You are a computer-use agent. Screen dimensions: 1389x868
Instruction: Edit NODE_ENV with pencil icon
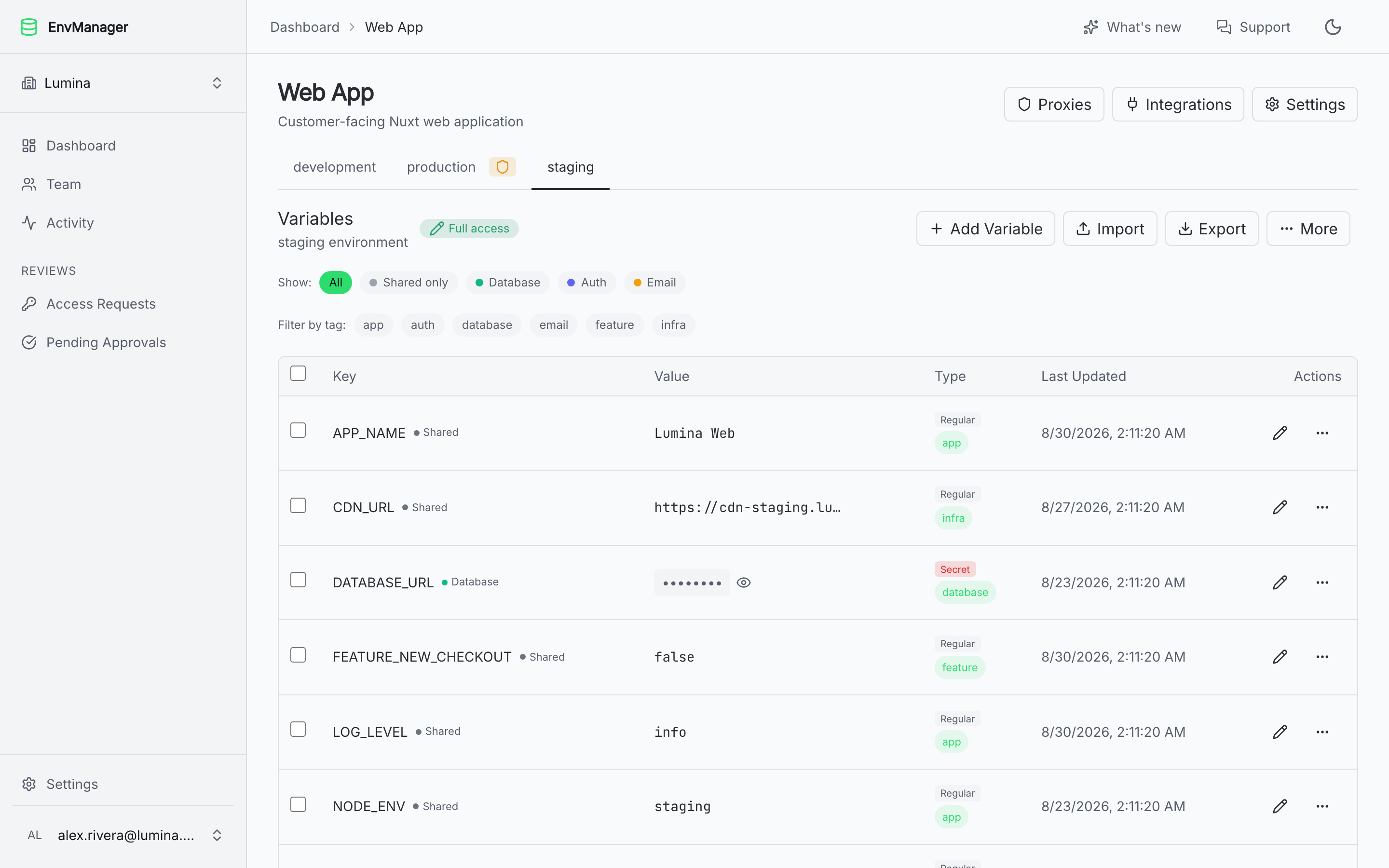(x=1280, y=806)
